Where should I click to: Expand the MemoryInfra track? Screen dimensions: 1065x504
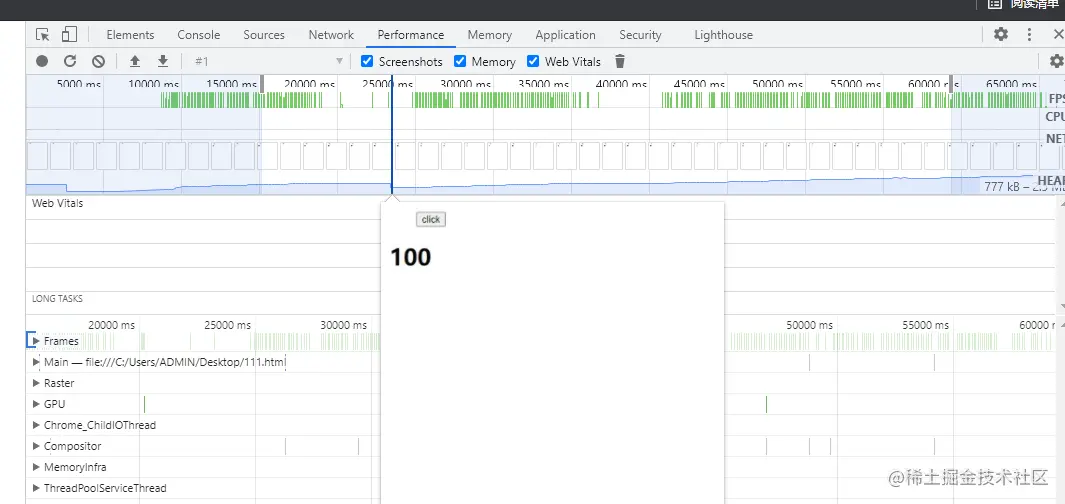point(37,467)
